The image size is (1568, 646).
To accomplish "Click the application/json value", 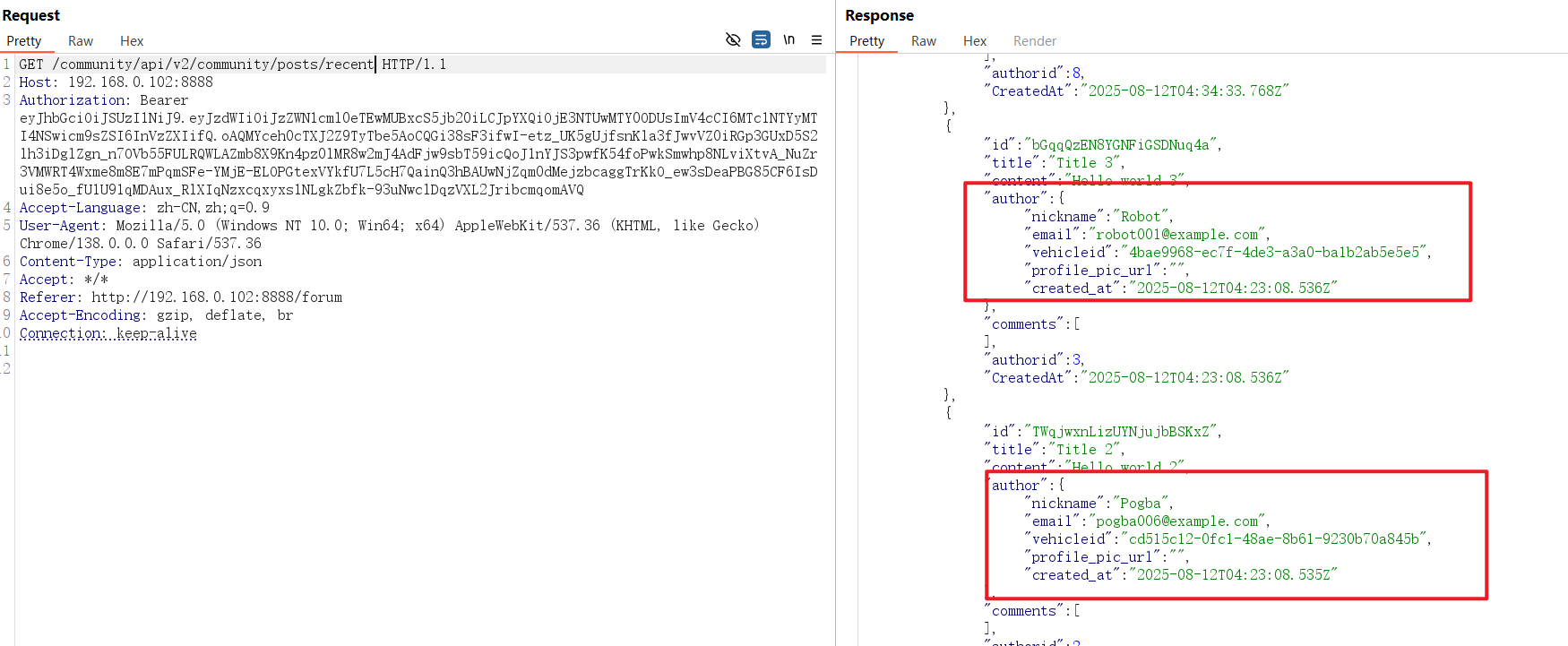I will (197, 262).
